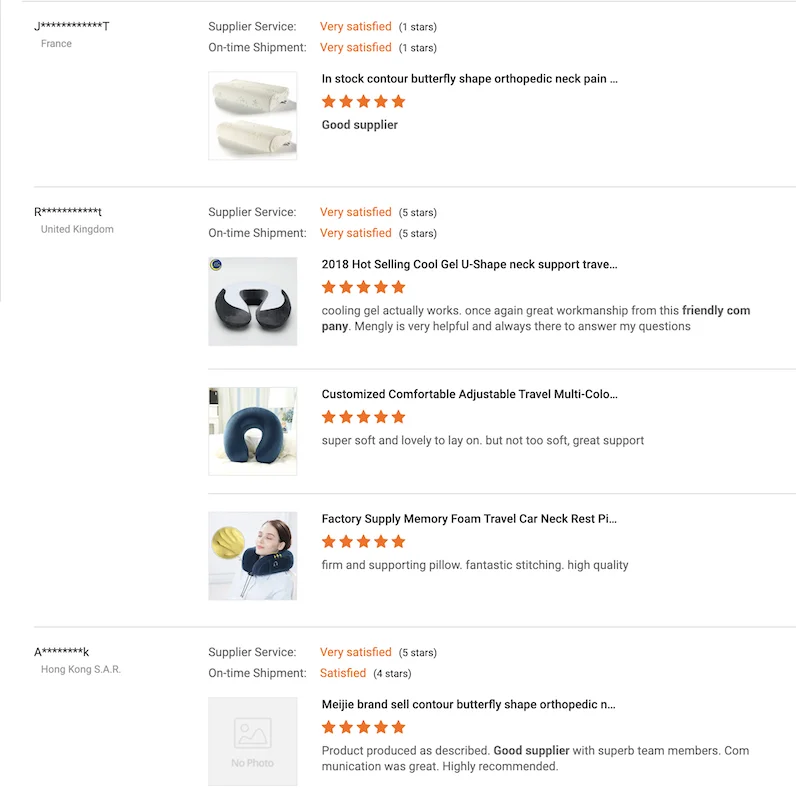This screenshot has width=796, height=800.
Task: Click star rating under Customized Comfortable product
Action: pyautogui.click(x=363, y=417)
